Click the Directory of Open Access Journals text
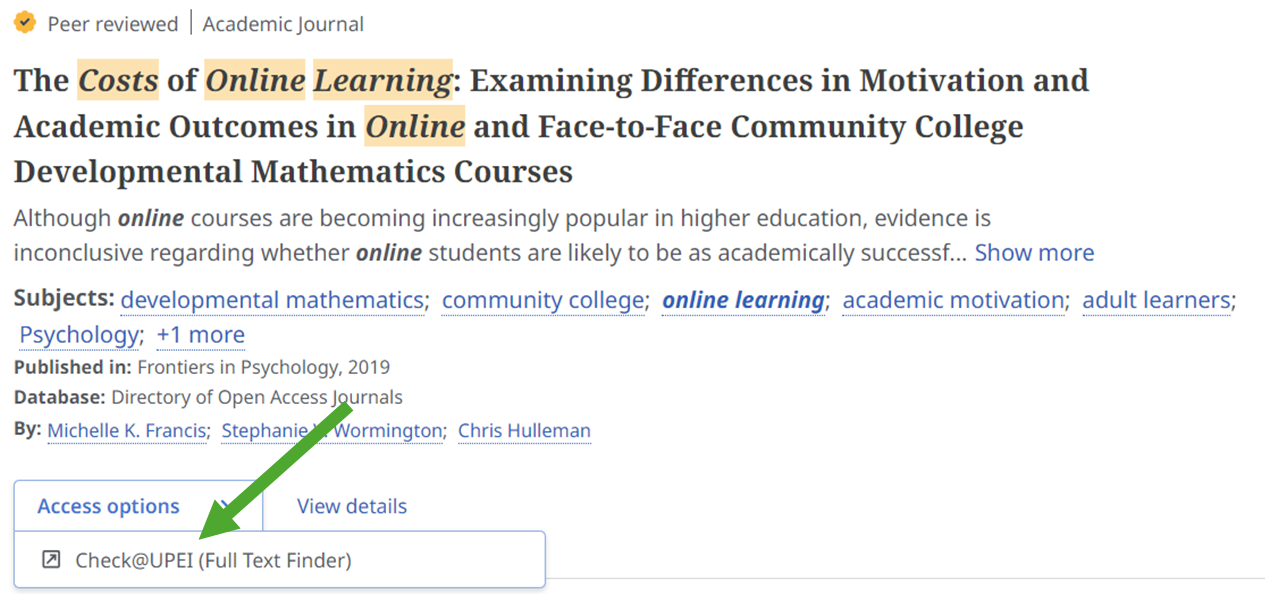Image resolution: width=1265 pixels, height=599 pixels. tap(256, 397)
